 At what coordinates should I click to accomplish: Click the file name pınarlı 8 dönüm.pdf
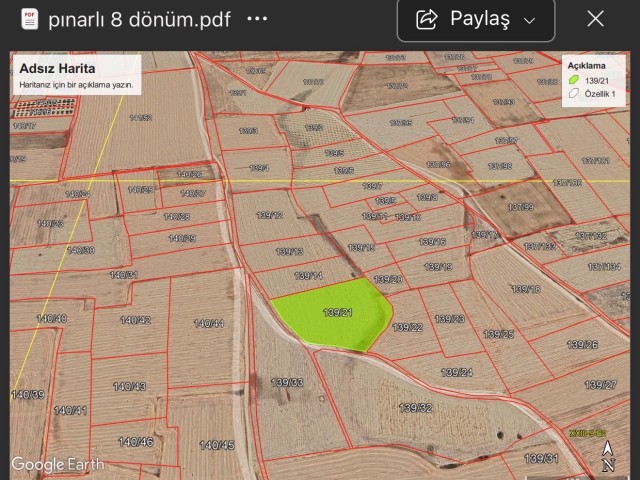(x=139, y=19)
